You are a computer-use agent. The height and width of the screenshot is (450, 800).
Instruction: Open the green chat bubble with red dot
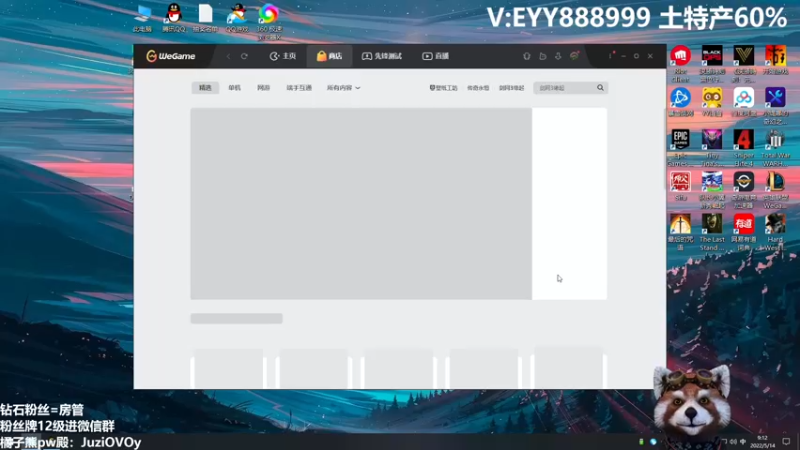pyautogui.click(x=574, y=56)
